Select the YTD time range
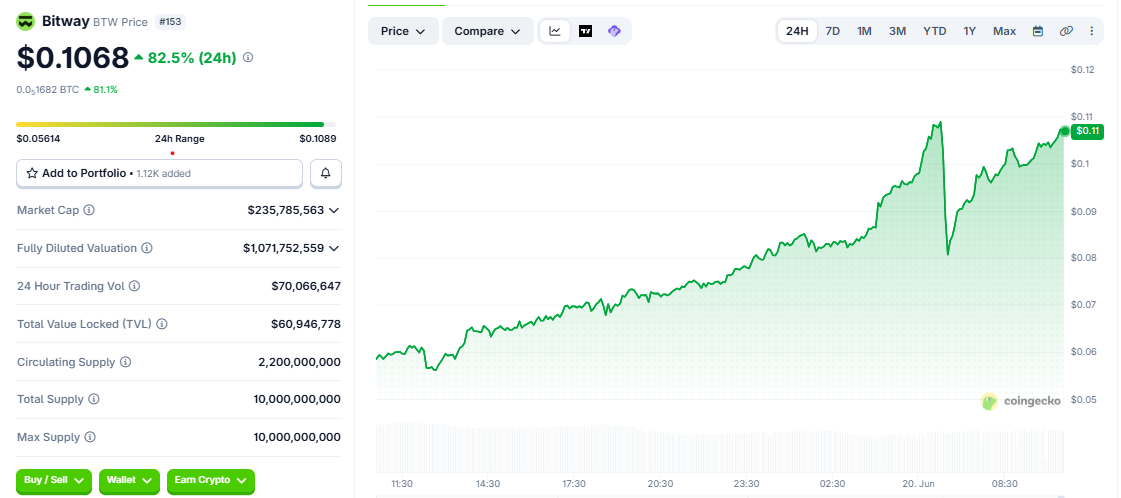Screen dimensions: 1121x498 click(x=934, y=31)
